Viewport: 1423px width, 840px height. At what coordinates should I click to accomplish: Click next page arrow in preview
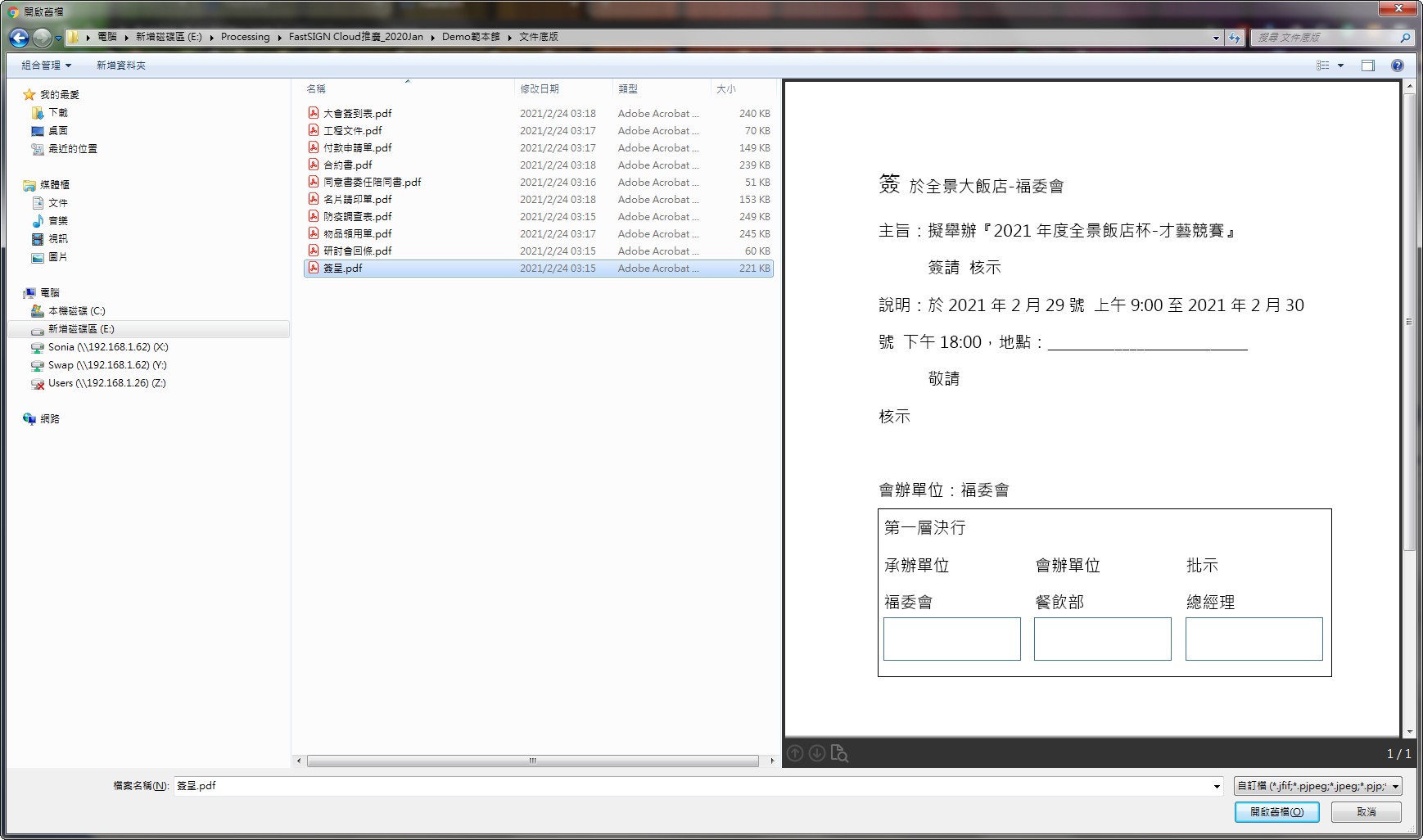tap(816, 753)
